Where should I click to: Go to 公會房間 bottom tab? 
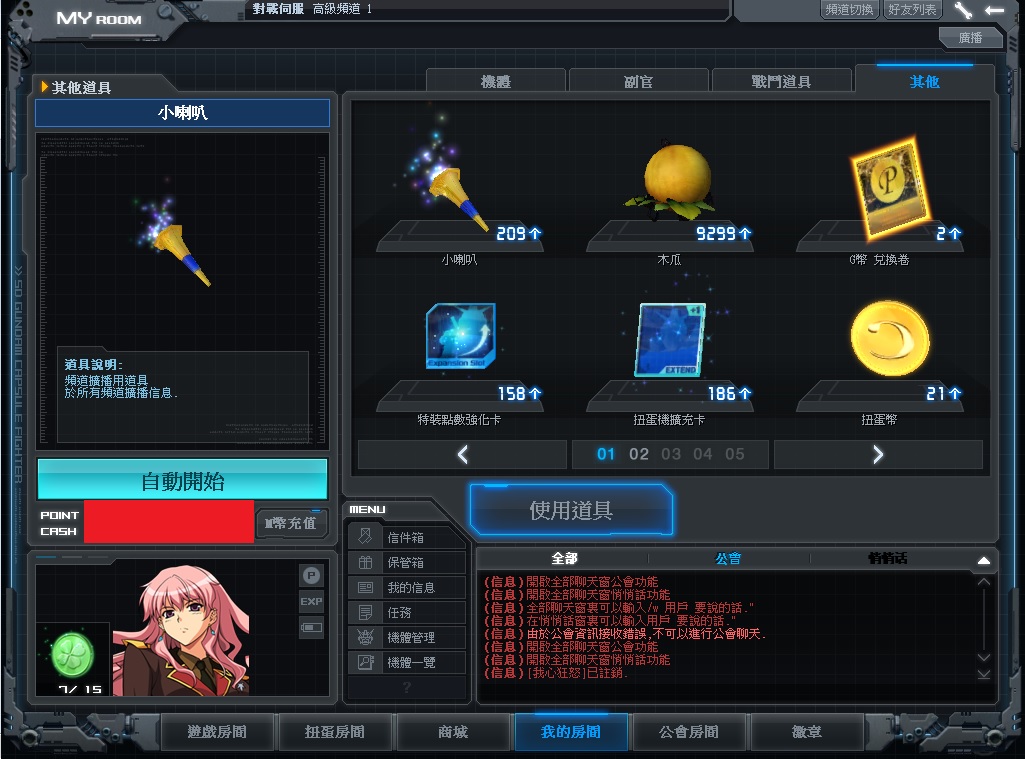pos(688,732)
